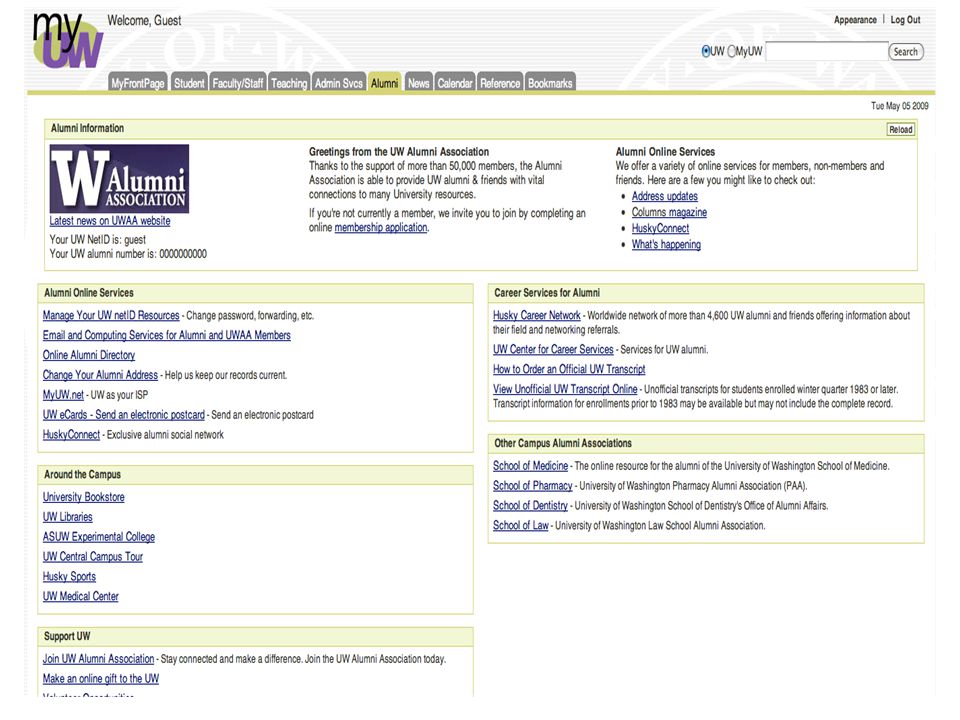Open View Unofficial UW Transcript Online link
Screen dimensions: 960x720
click(565, 389)
